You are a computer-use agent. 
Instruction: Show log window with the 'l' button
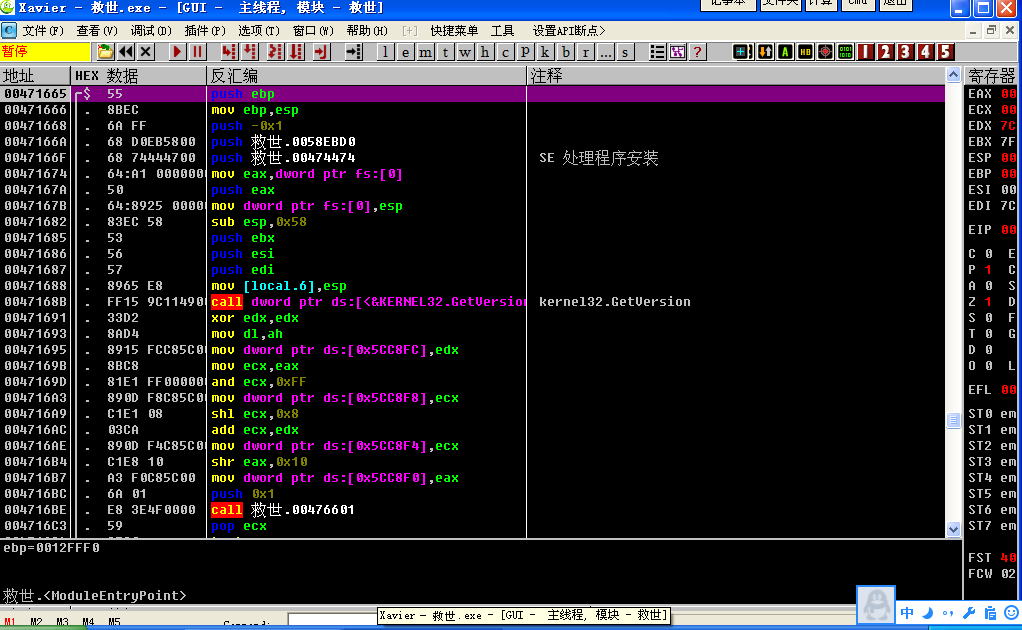[x=385, y=52]
